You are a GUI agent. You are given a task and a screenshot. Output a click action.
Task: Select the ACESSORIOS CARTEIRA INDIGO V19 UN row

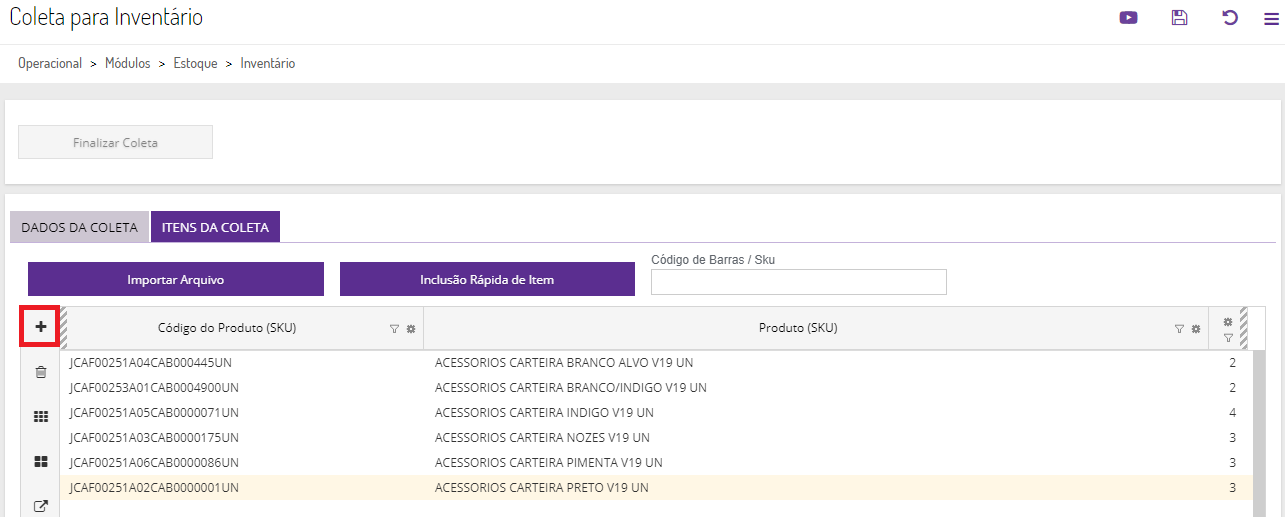544,412
